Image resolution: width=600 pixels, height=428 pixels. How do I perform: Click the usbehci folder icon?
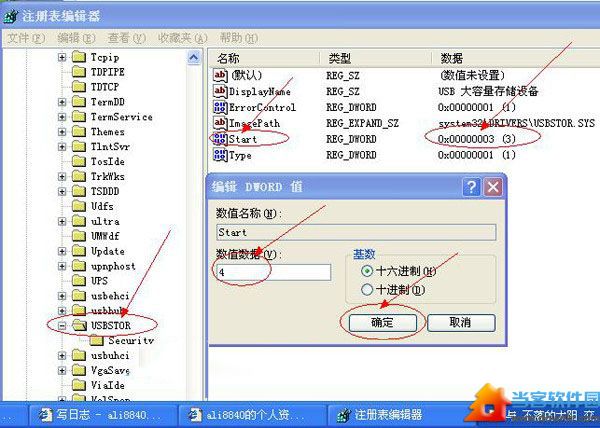pyautogui.click(x=79, y=296)
